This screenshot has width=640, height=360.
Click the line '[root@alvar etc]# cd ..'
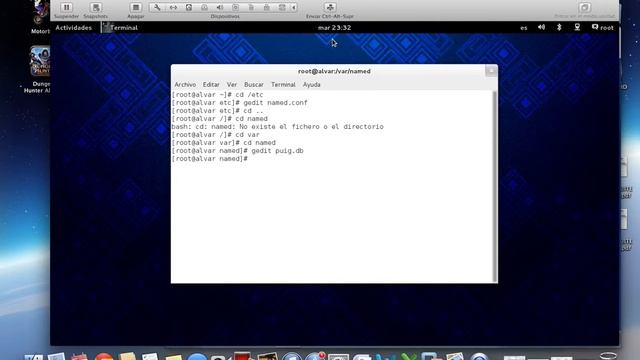pyautogui.click(x=218, y=111)
